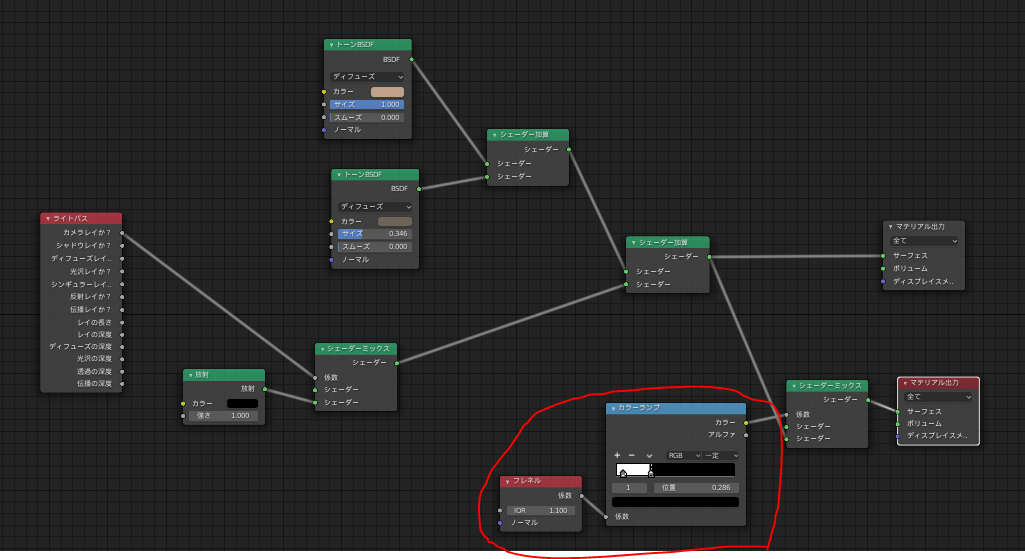
Task: Click ボリューム socket of dark-header マテリアル出力
Action: click(883, 269)
